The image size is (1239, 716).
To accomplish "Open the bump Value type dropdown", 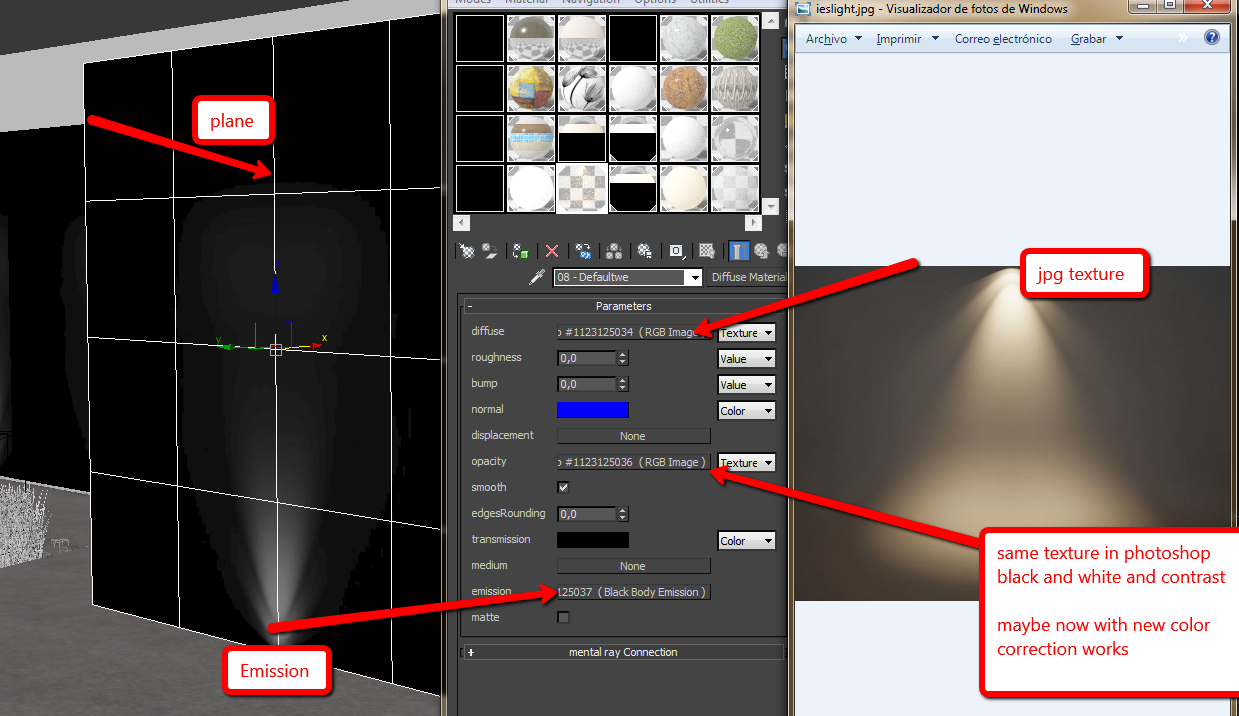I will point(747,385).
